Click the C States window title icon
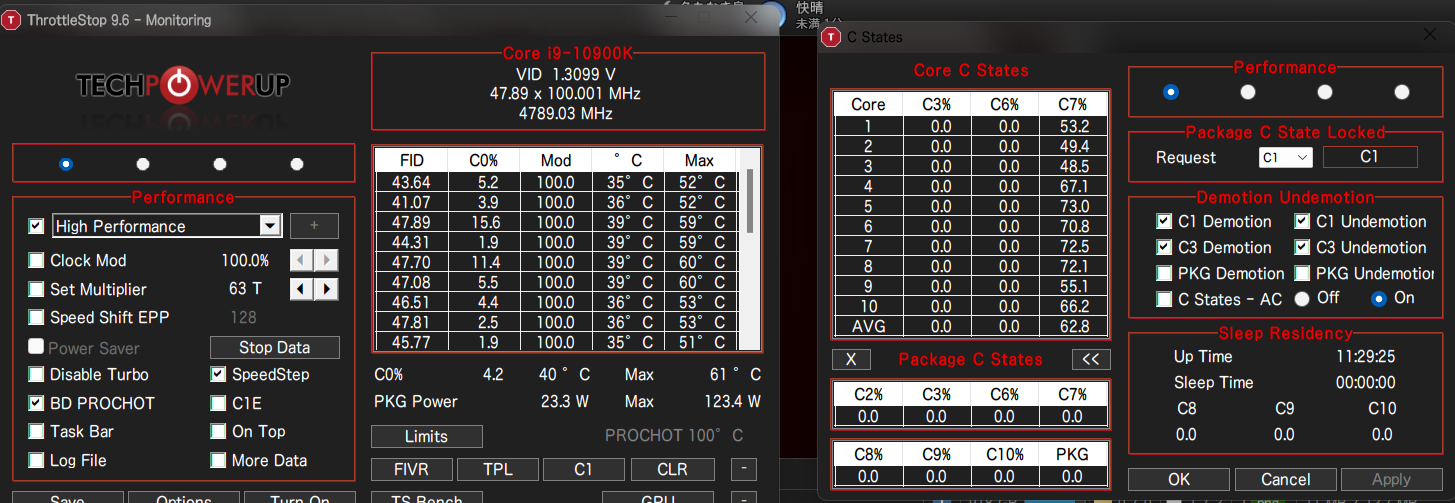 click(831, 37)
